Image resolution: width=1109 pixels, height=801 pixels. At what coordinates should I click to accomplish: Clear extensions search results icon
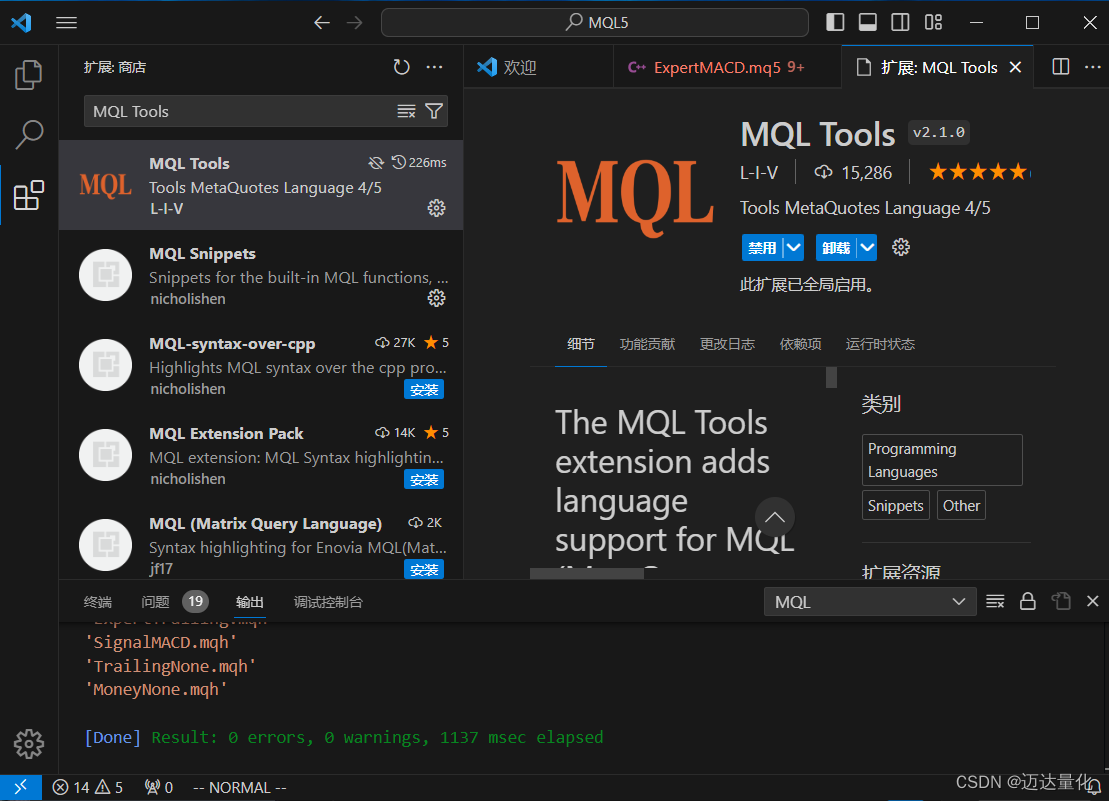(407, 111)
